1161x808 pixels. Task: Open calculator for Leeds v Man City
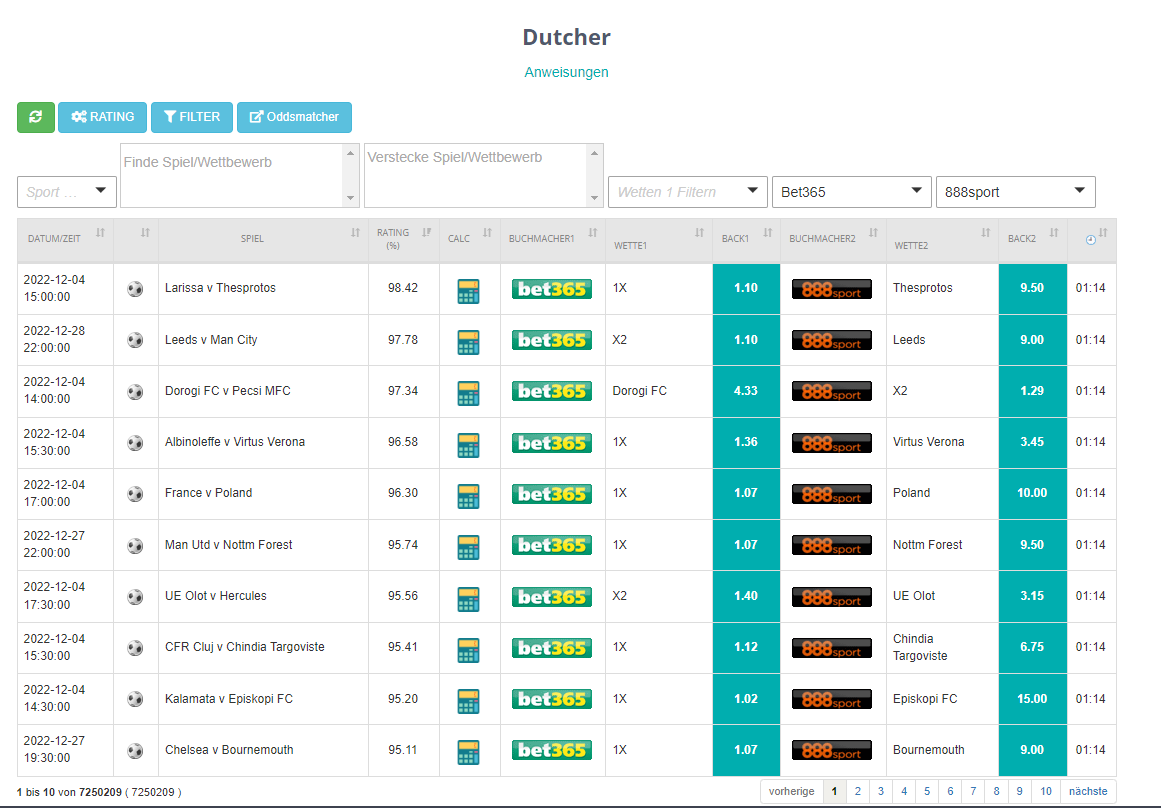tap(468, 342)
